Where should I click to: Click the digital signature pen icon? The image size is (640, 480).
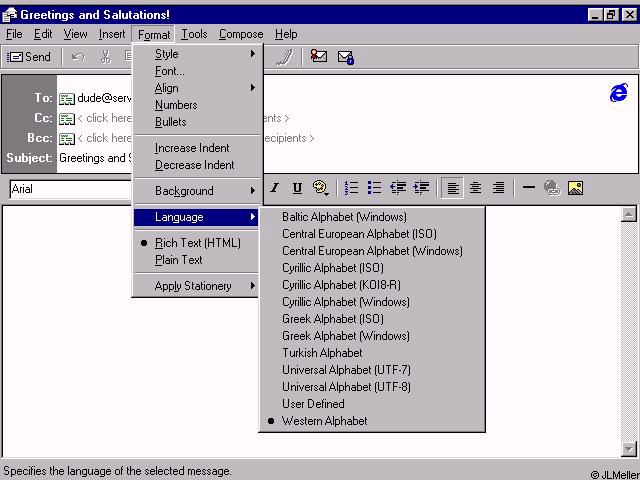pos(284,57)
